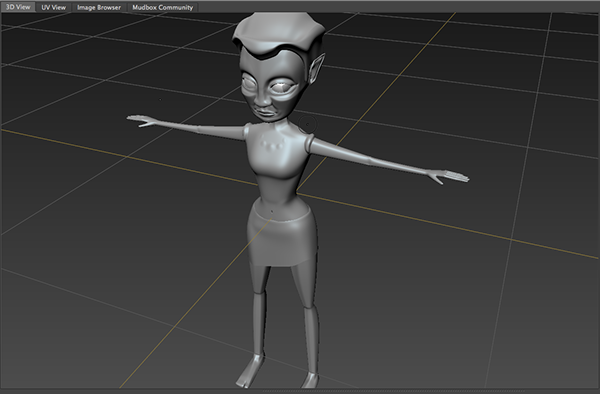600x394 pixels.
Task: Open the UV View tab
Action: [x=54, y=7]
